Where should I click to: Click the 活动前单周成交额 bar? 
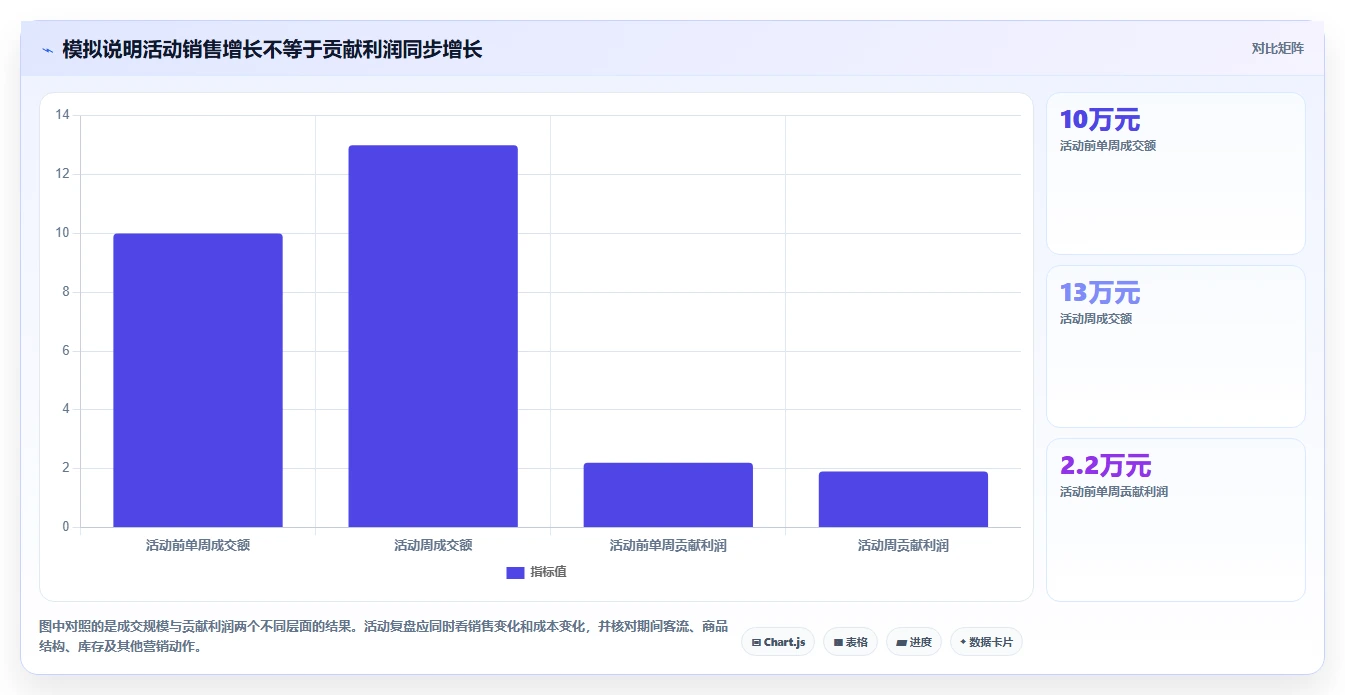point(198,380)
